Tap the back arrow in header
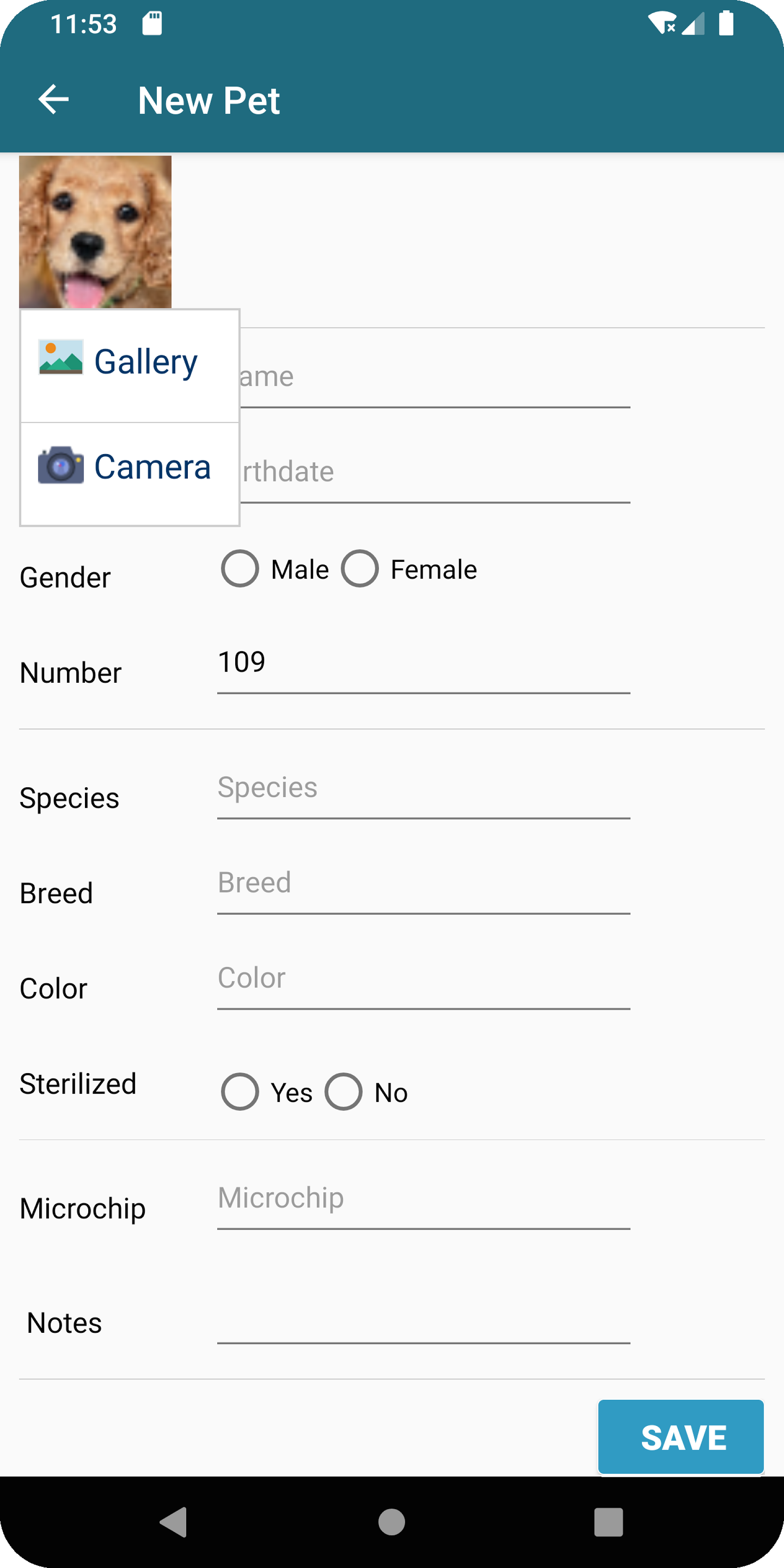The image size is (784, 1568). tap(53, 100)
